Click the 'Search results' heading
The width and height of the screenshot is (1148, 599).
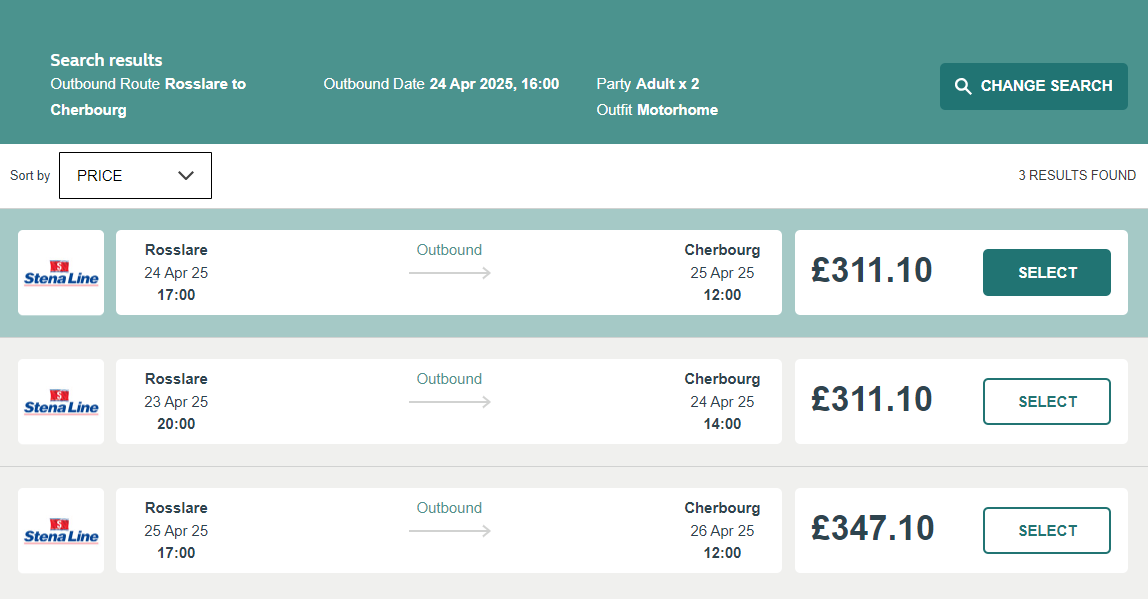point(106,60)
